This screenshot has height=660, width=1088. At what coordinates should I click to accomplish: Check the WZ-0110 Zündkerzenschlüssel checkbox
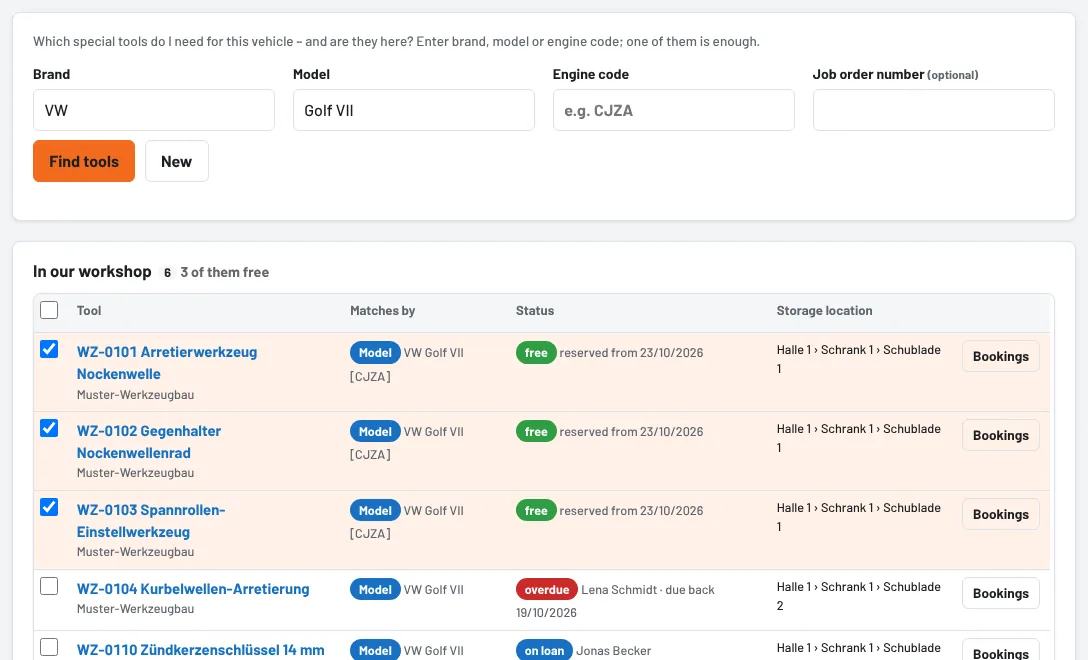click(49, 648)
